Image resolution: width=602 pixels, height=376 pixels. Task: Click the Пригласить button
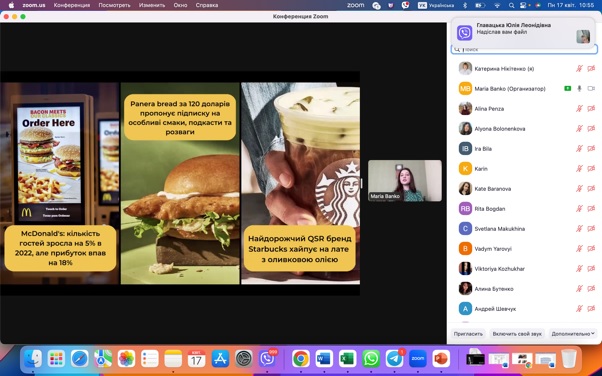[x=468, y=334]
